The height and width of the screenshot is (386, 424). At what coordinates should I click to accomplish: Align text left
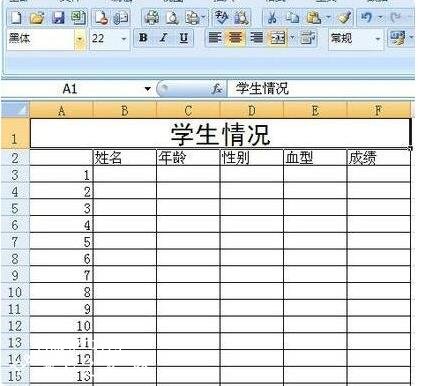(x=215, y=38)
